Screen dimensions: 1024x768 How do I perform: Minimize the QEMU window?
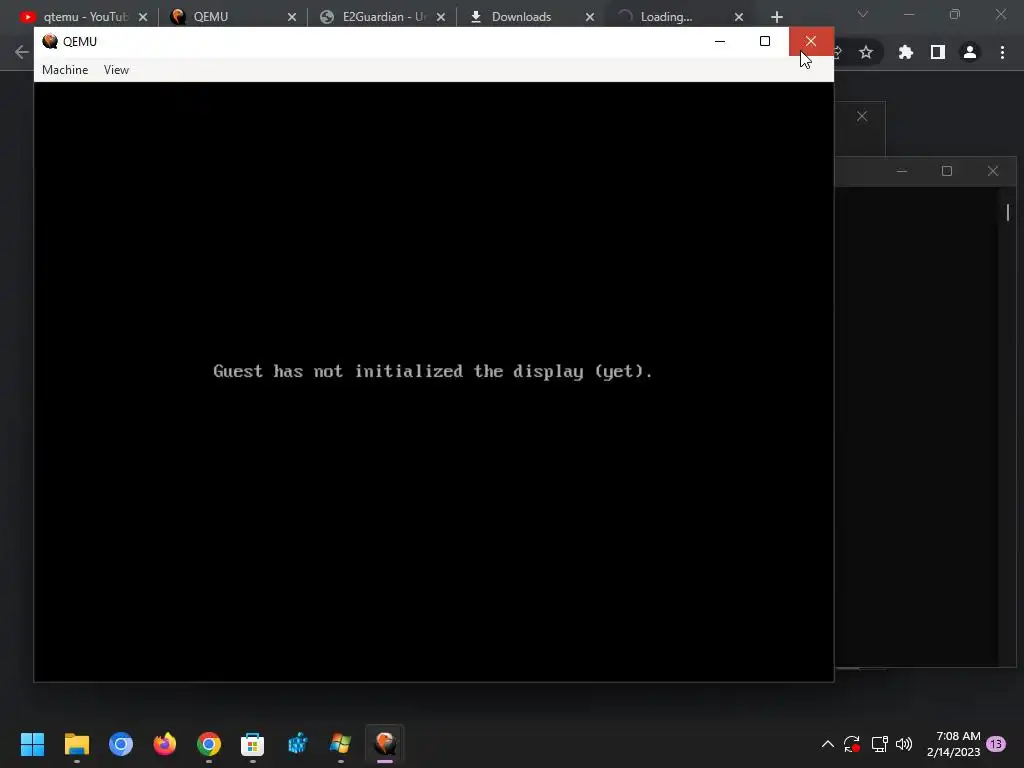click(720, 41)
